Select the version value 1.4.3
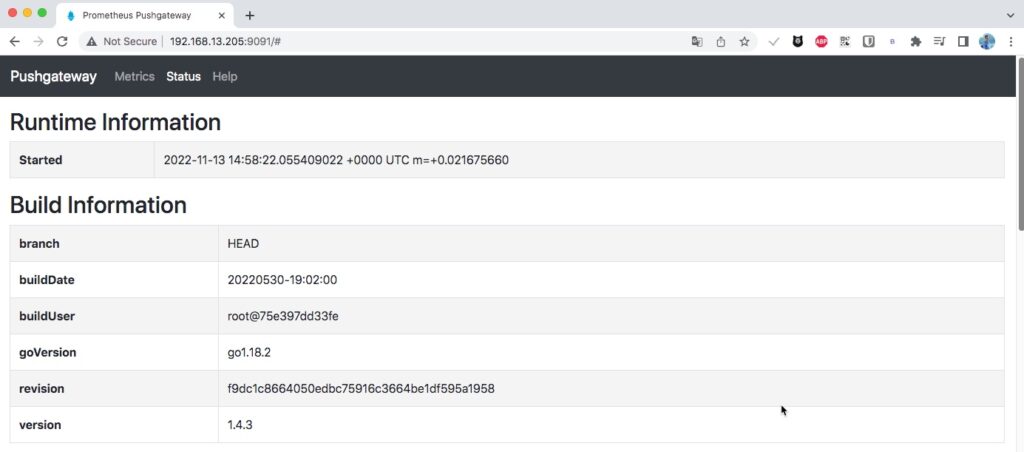Image resolution: width=1024 pixels, height=452 pixels. coord(240,425)
